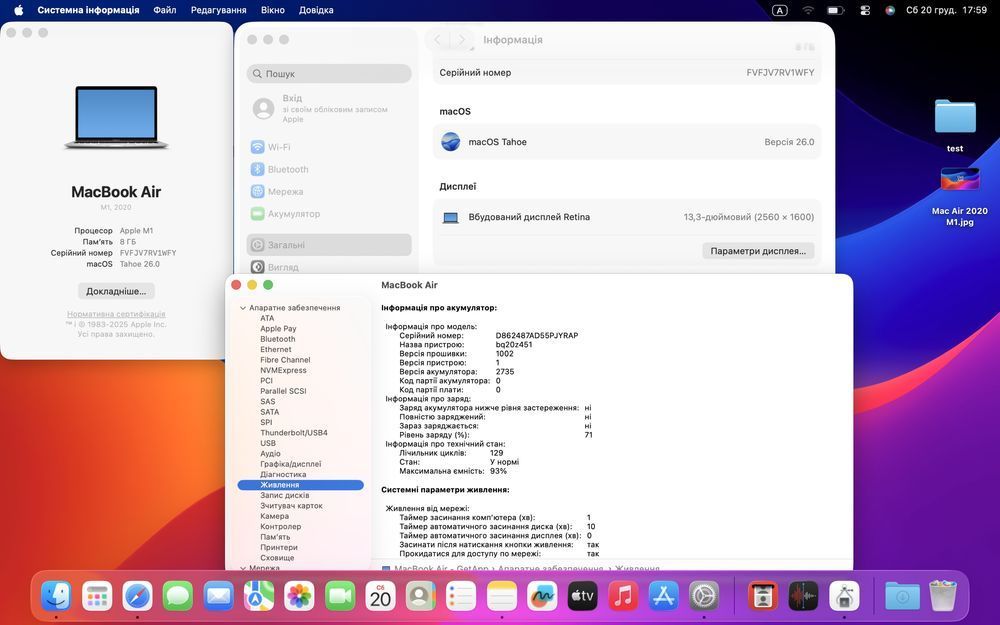Open the input source 'A' menu
This screenshot has height=625, width=1000.
pyautogui.click(x=779, y=10)
